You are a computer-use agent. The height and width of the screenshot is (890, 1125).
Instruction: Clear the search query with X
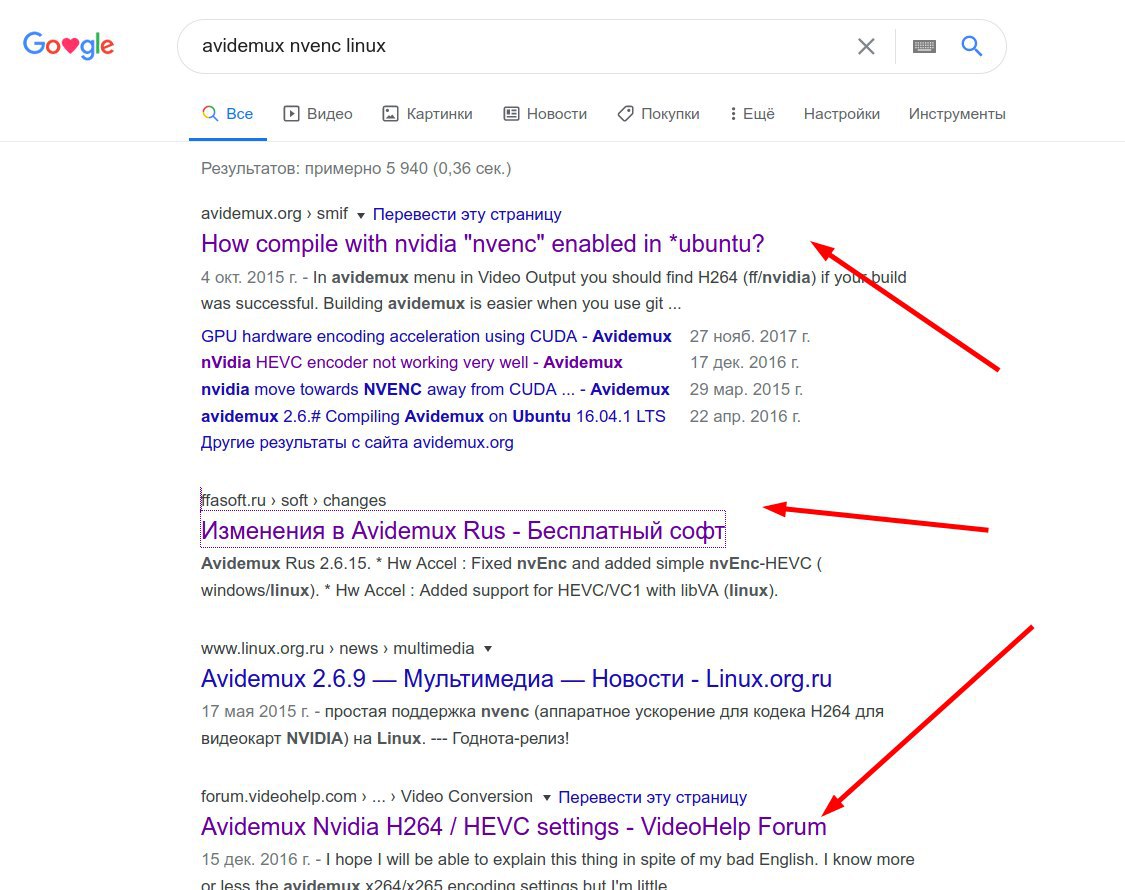pos(866,47)
